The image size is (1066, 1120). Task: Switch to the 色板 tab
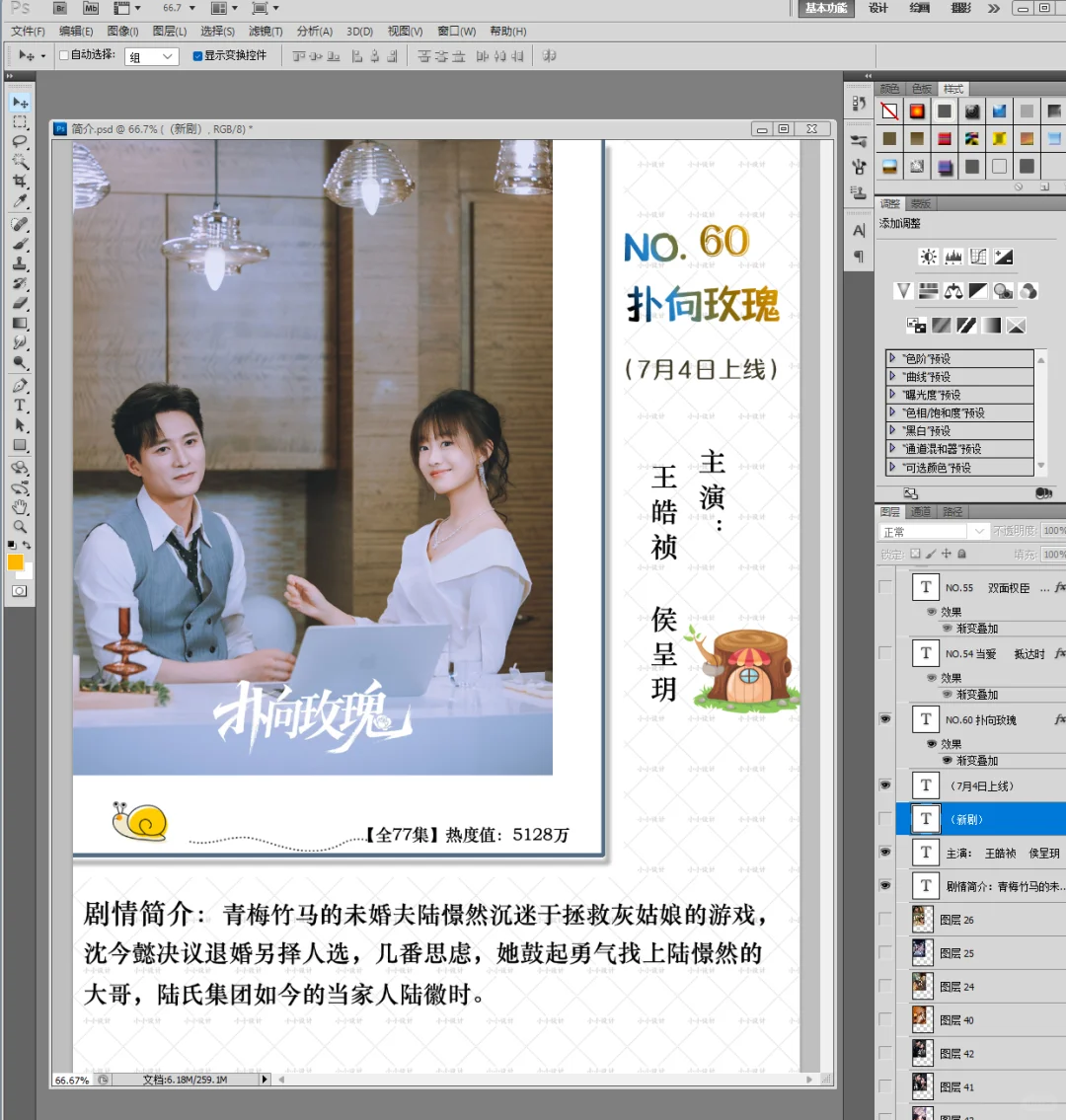[922, 89]
